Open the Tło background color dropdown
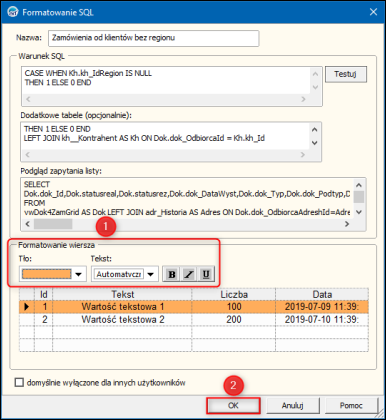 (x=78, y=274)
